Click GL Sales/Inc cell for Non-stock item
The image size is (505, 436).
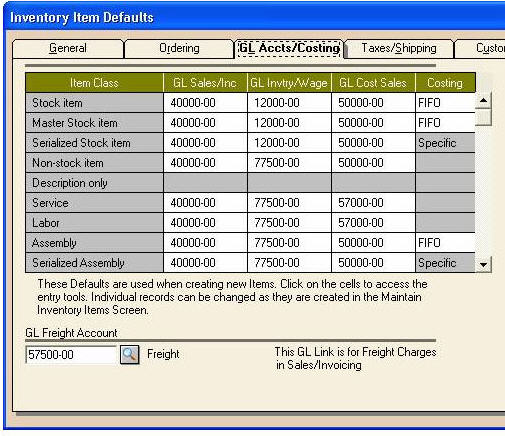[205, 163]
